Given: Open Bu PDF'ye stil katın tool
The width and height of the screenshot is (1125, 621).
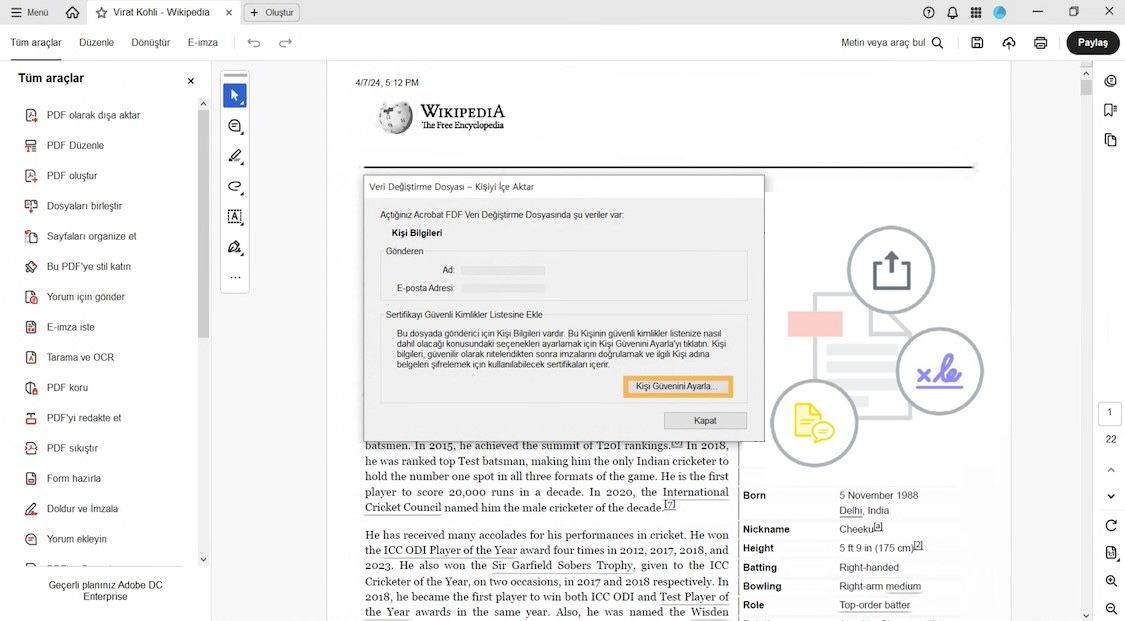Looking at the screenshot, I should click(88, 266).
